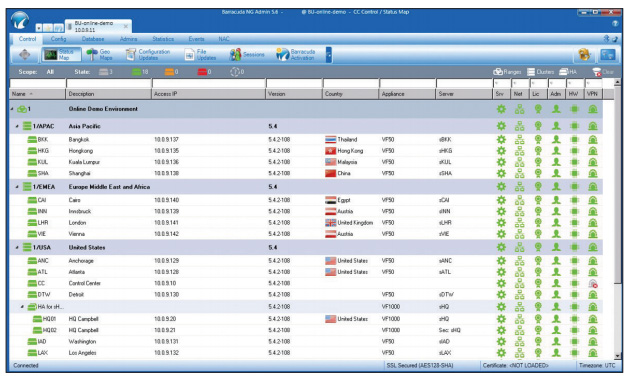Click the license status icon in KUL row
The width and height of the screenshot is (628, 378).
pos(538,162)
